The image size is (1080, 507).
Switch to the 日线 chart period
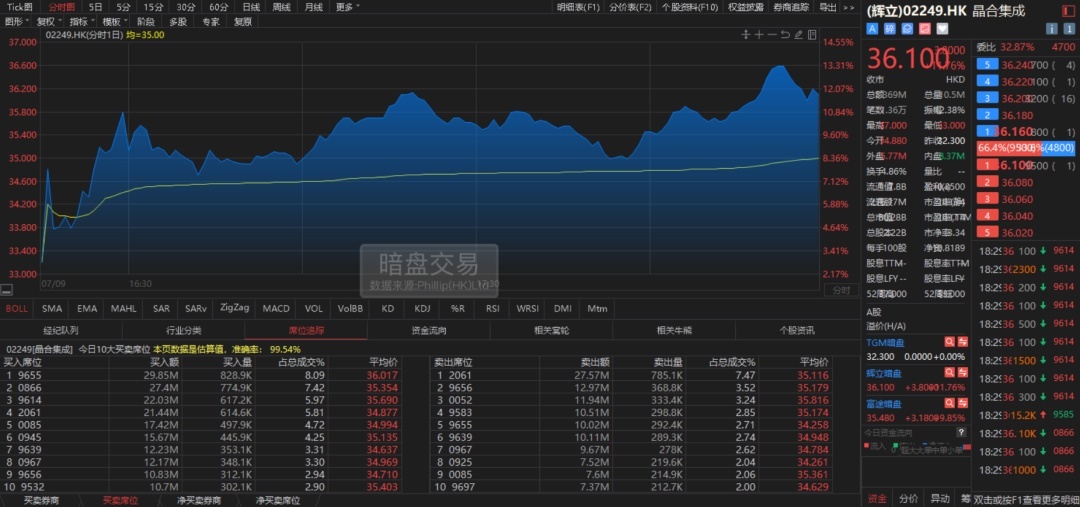coord(251,7)
